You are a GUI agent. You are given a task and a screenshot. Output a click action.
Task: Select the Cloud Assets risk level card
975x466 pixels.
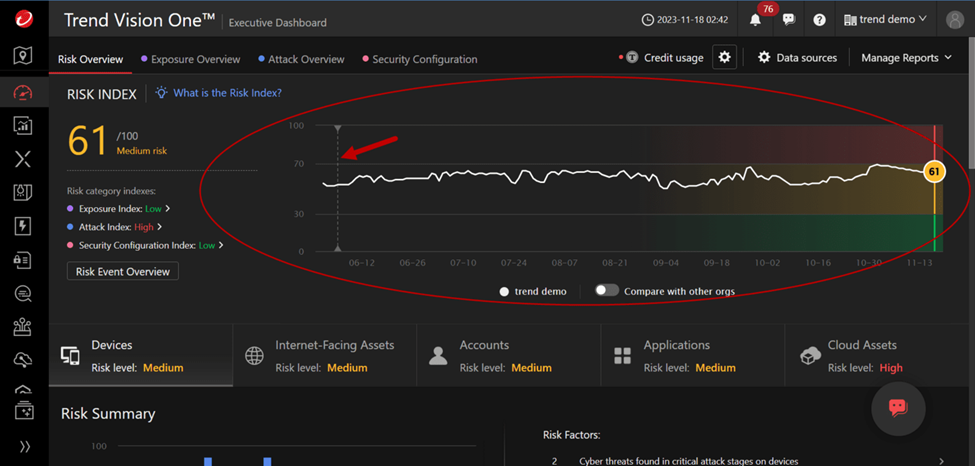[879, 355]
